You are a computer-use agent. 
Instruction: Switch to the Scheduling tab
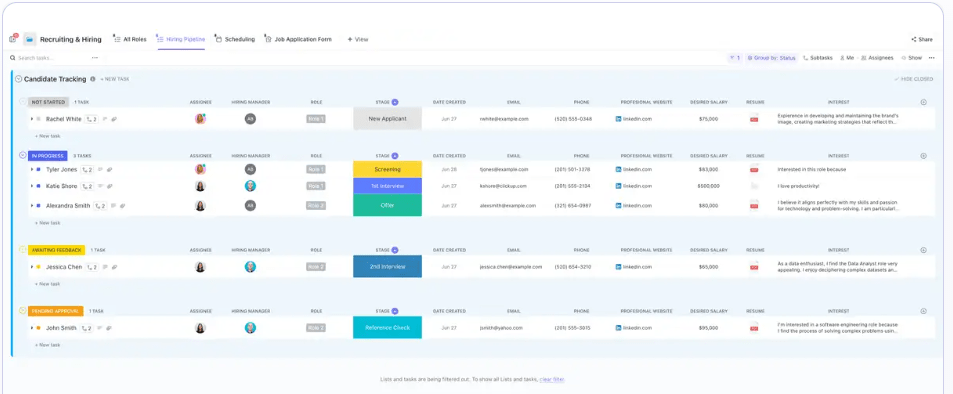pos(235,39)
